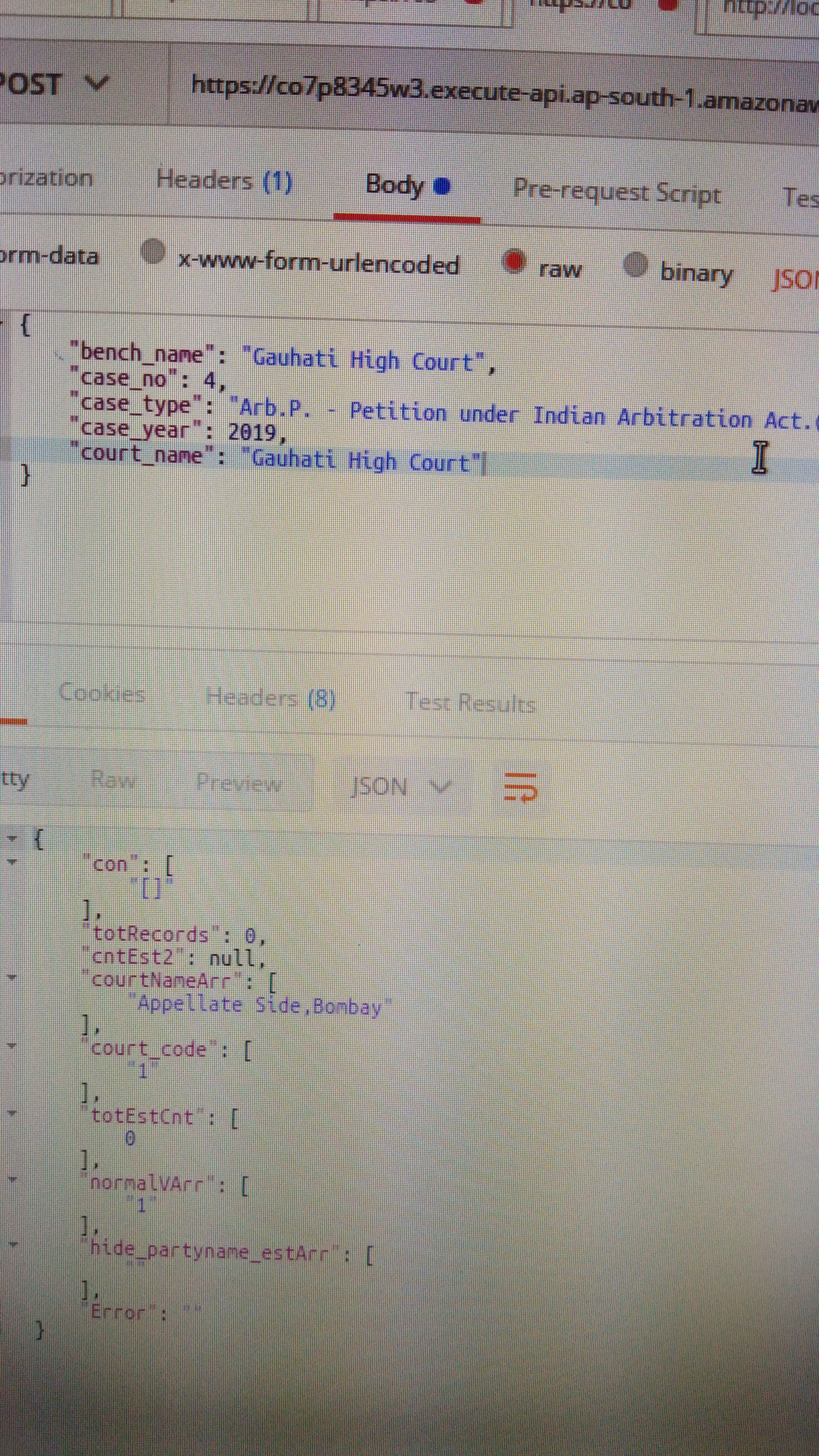Select the x-www-form-urlencoded radio button
Screen dimensions: 819x1456
(153, 252)
